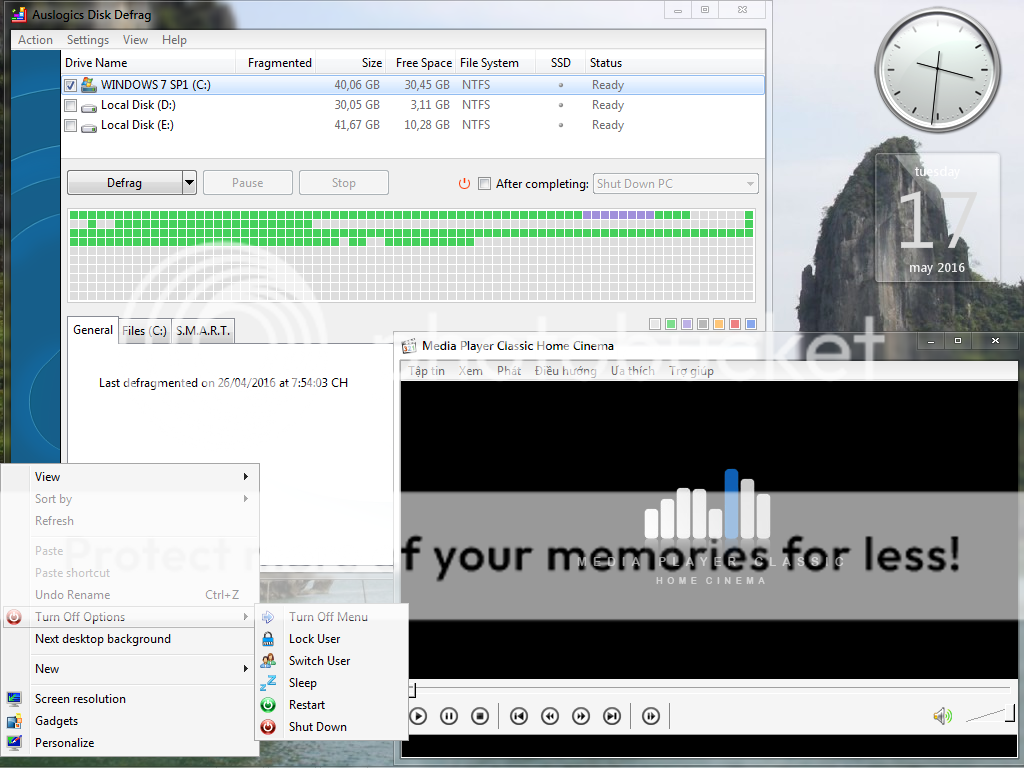This screenshot has height=768, width=1024.
Task: Uncheck the WINDOWS 7 SP1 (C:) drive
Action: coord(70,85)
